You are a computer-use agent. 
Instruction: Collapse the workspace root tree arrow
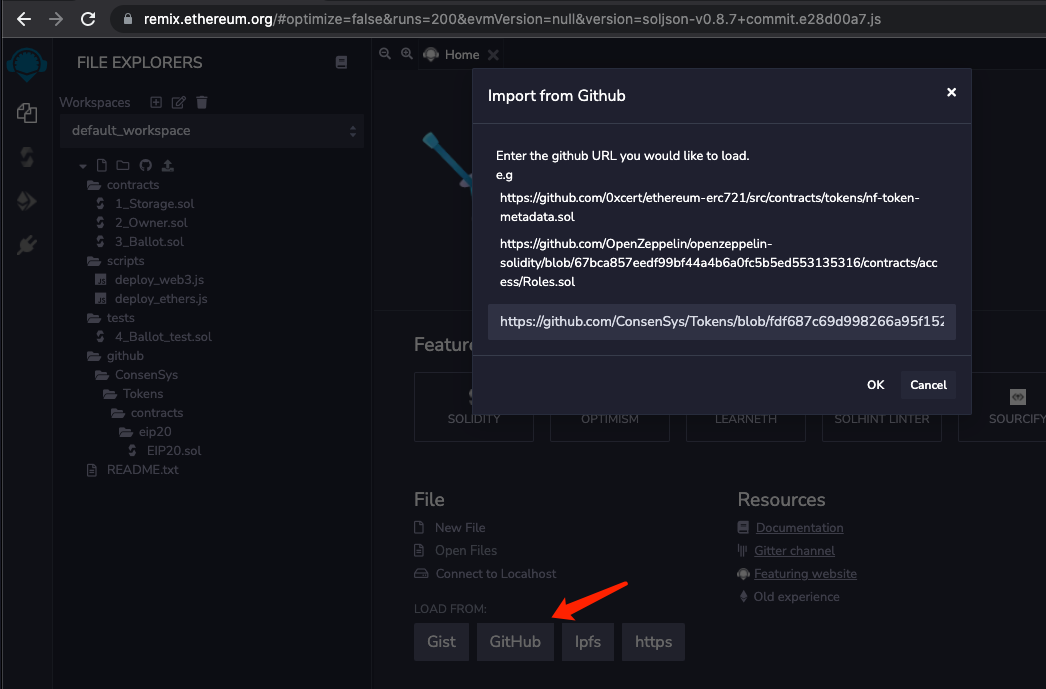[x=83, y=165]
